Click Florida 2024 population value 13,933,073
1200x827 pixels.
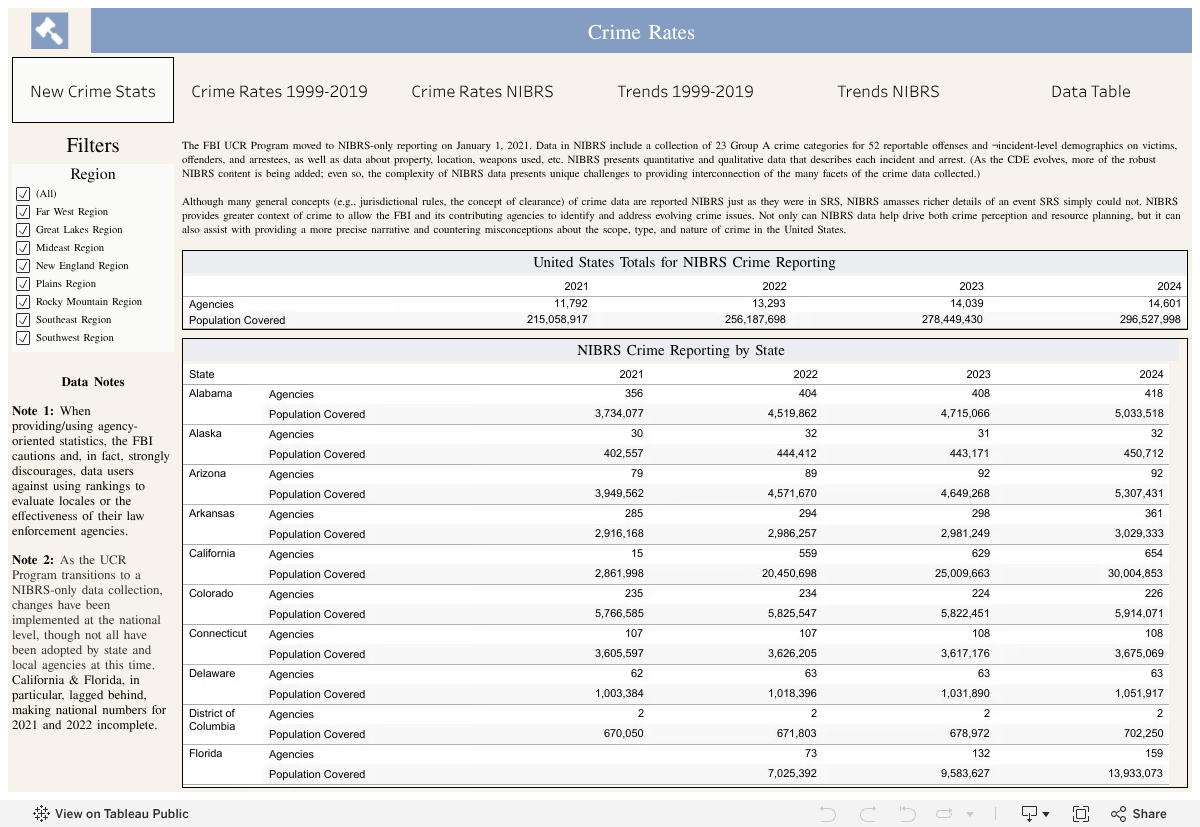1136,774
